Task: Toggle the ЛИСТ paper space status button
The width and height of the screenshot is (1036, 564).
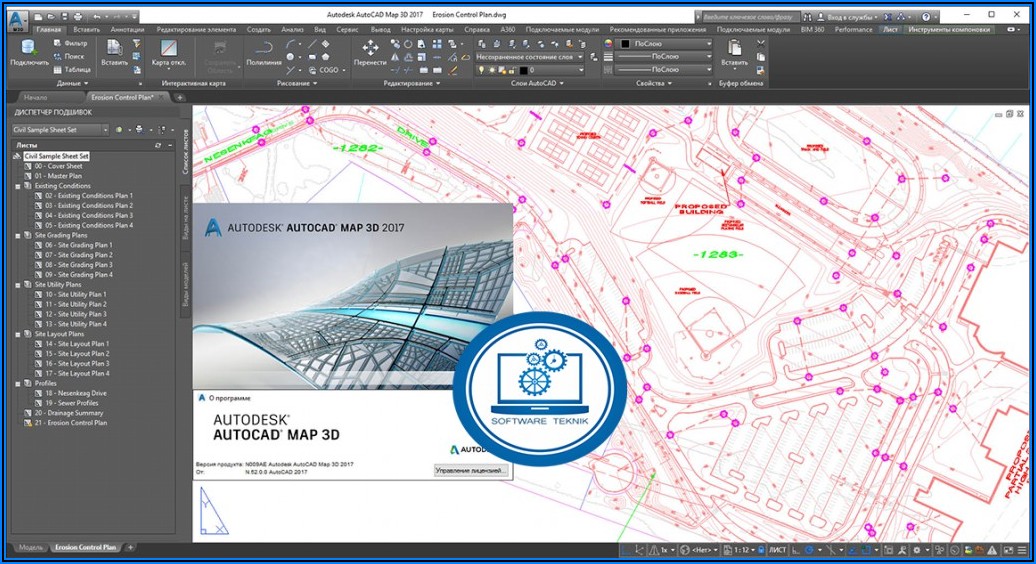Action: [x=777, y=550]
